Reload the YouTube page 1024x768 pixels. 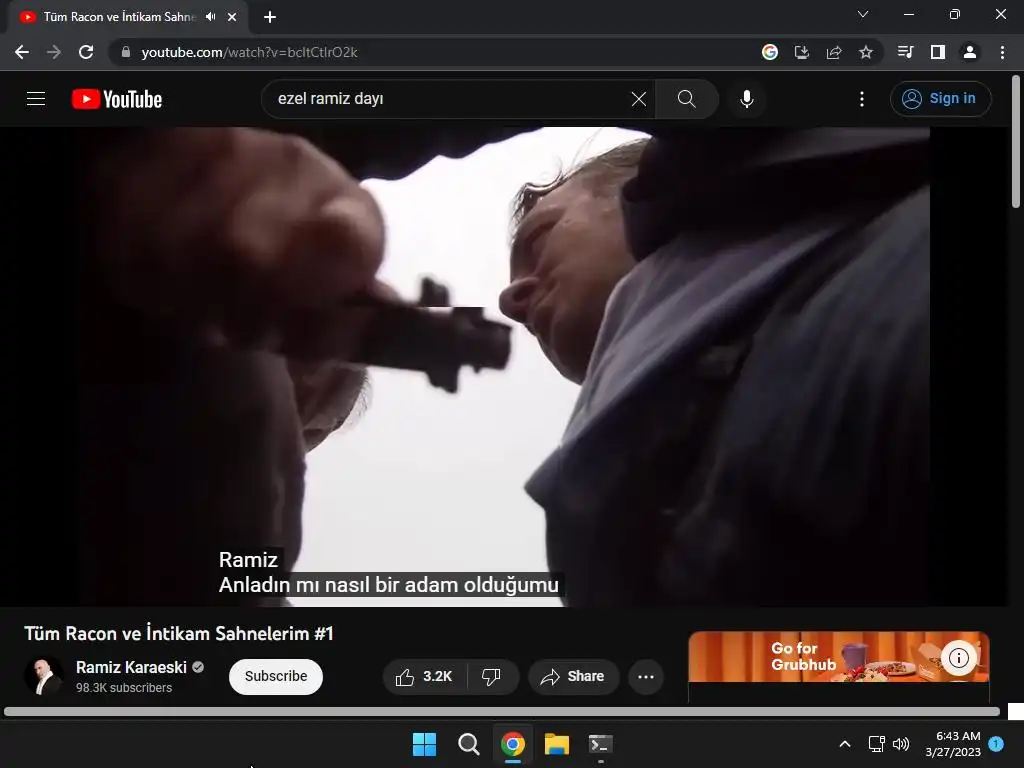(x=86, y=52)
